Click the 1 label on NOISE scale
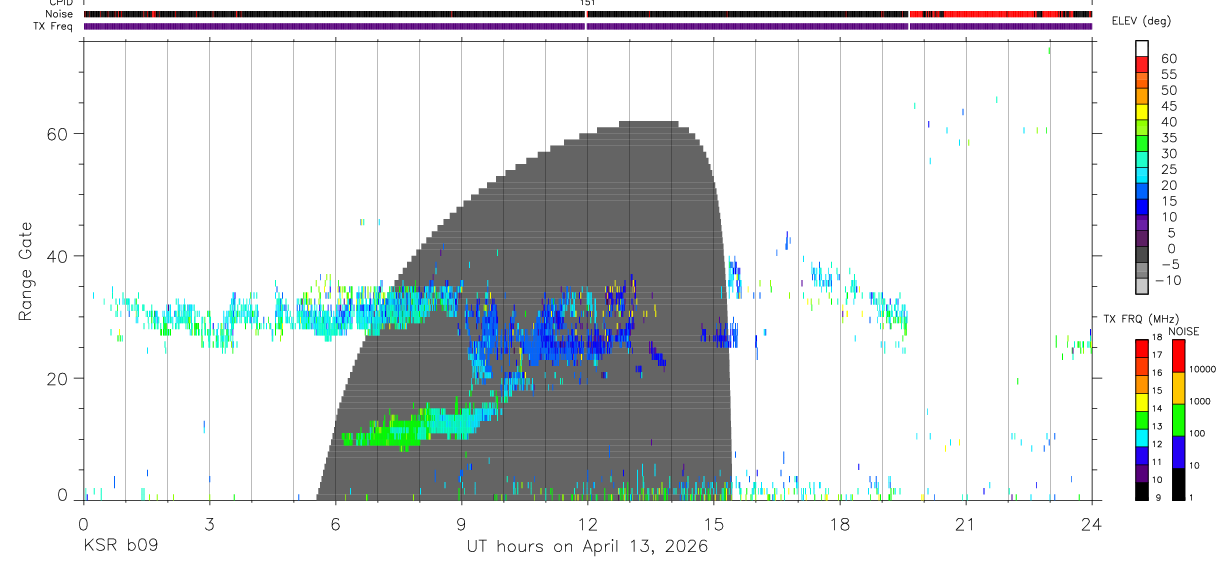This screenshot has width=1228, height=567. pos(1192,497)
